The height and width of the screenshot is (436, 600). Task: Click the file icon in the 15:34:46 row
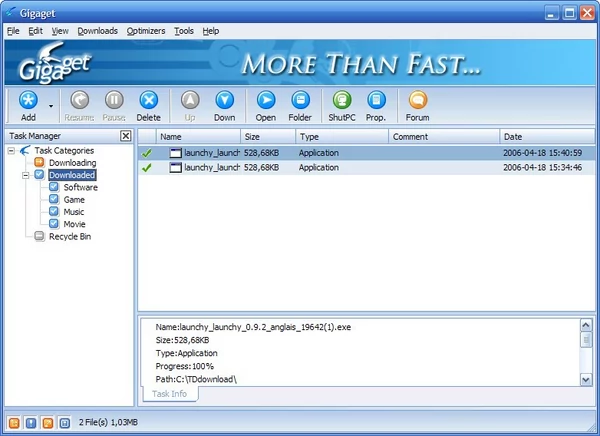175,168
